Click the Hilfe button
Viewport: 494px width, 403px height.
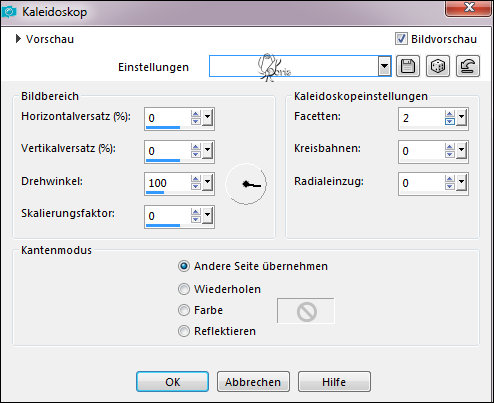point(334,382)
